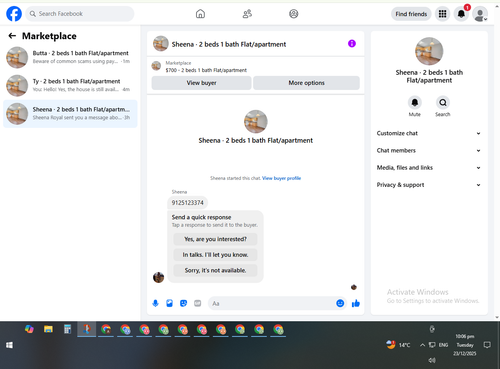Open the emoji picker in message box
This screenshot has width=500, height=369.
[340, 303]
